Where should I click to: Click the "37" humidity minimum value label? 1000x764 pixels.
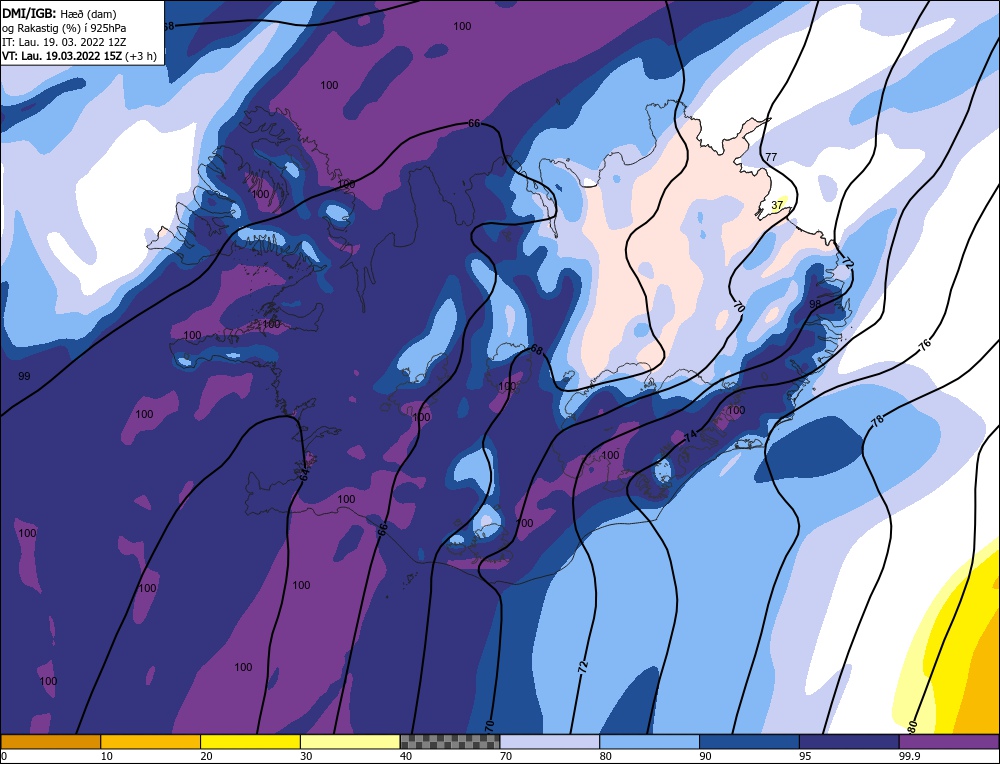click(x=777, y=205)
